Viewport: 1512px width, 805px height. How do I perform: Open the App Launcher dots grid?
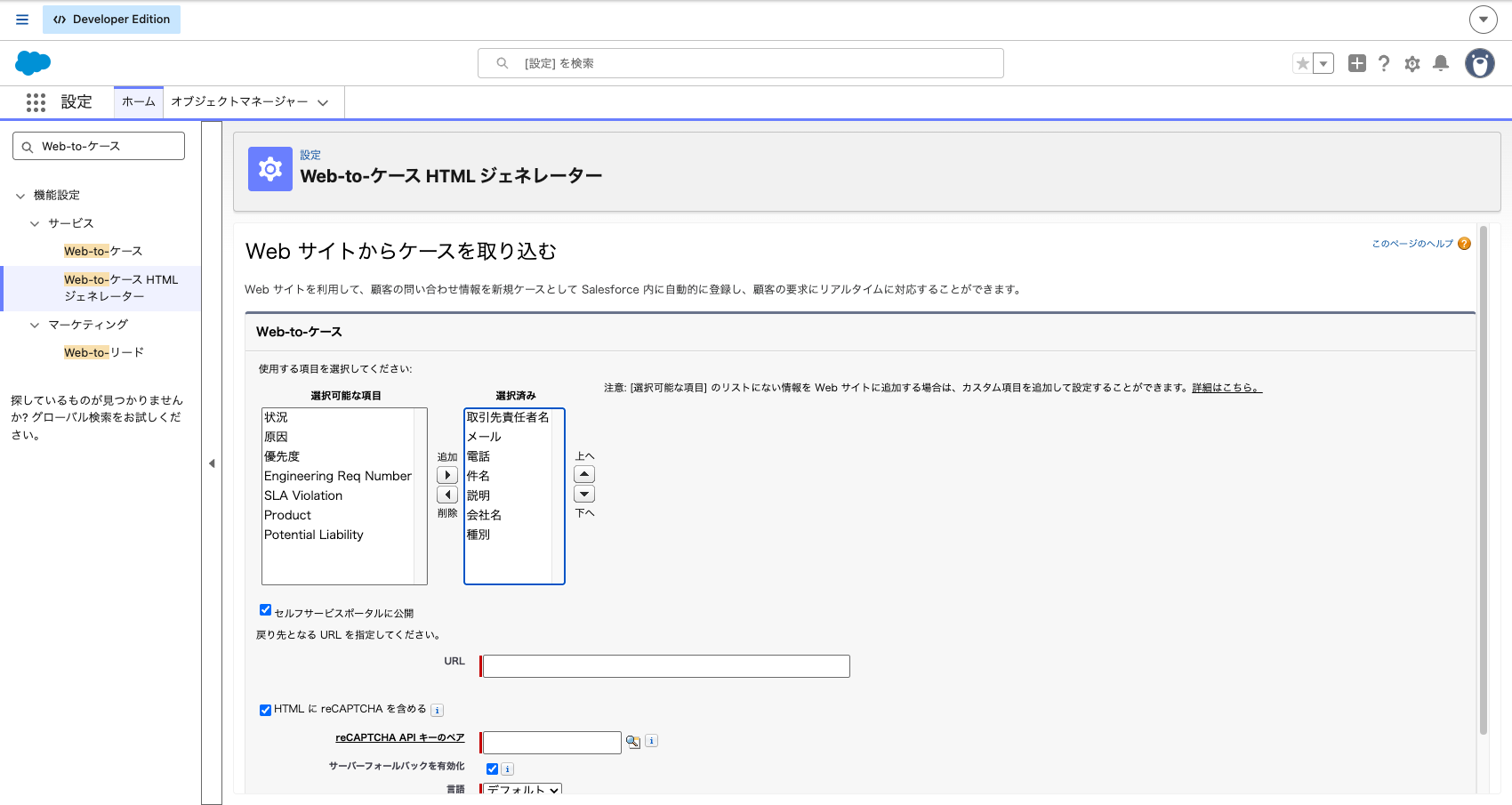[x=36, y=102]
